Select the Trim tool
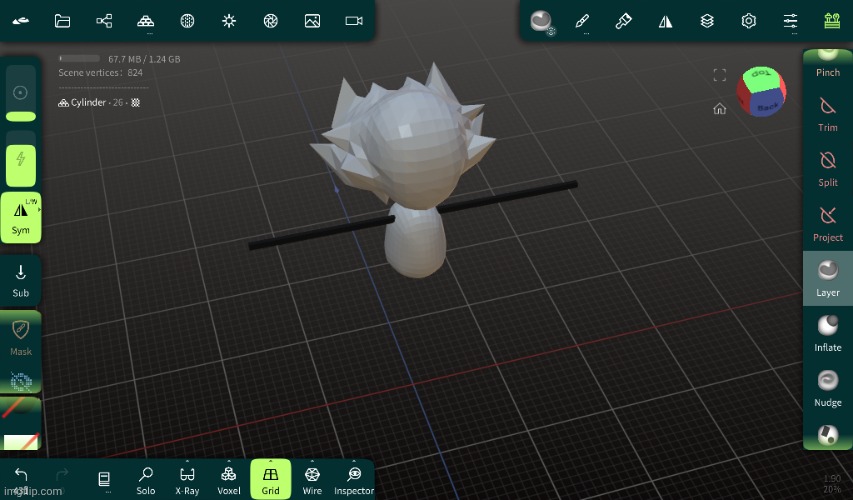This screenshot has width=853, height=500. 827,115
